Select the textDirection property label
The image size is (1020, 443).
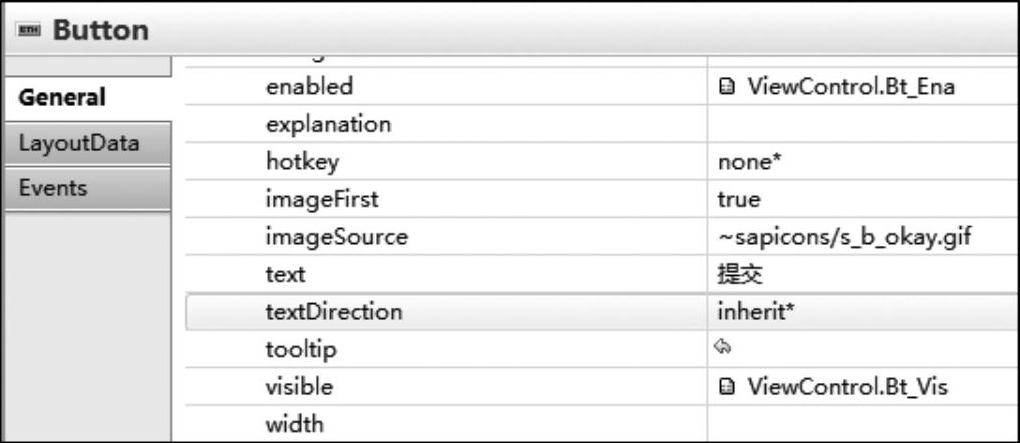point(334,312)
